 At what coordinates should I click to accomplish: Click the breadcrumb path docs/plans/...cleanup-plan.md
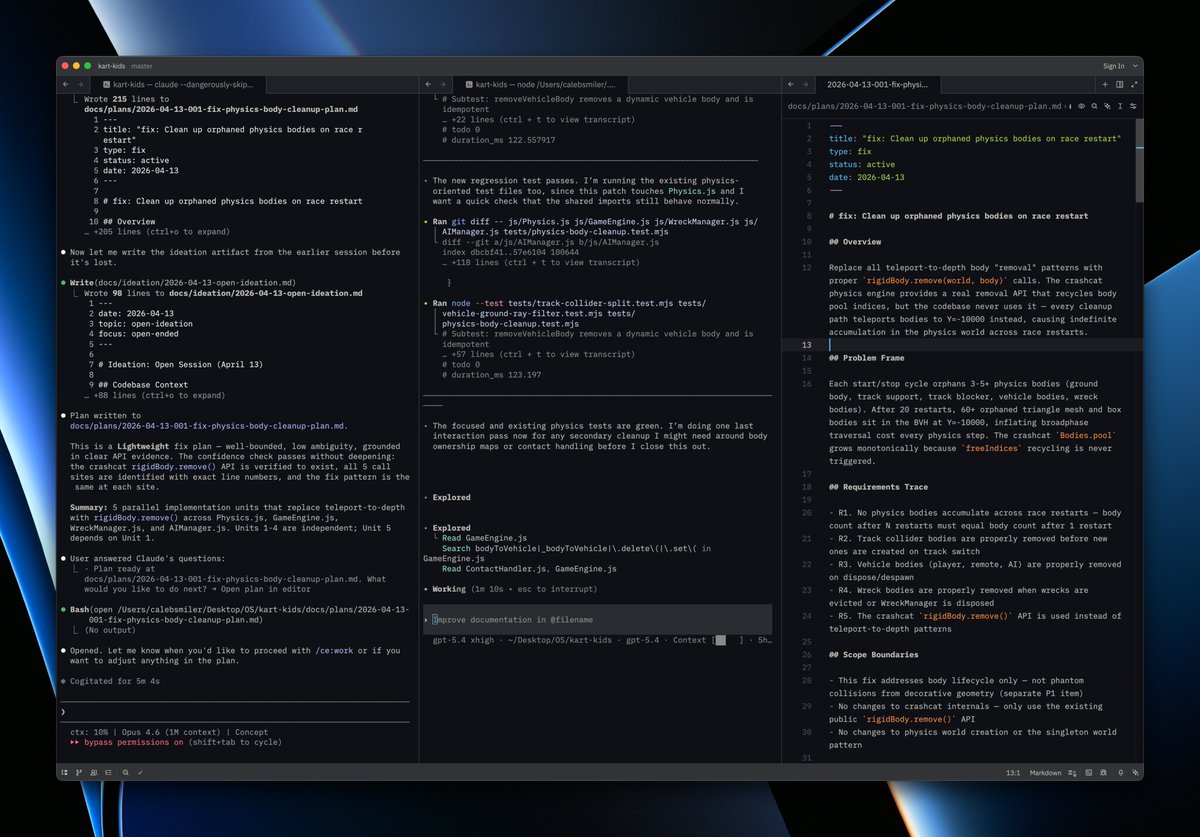coord(923,106)
